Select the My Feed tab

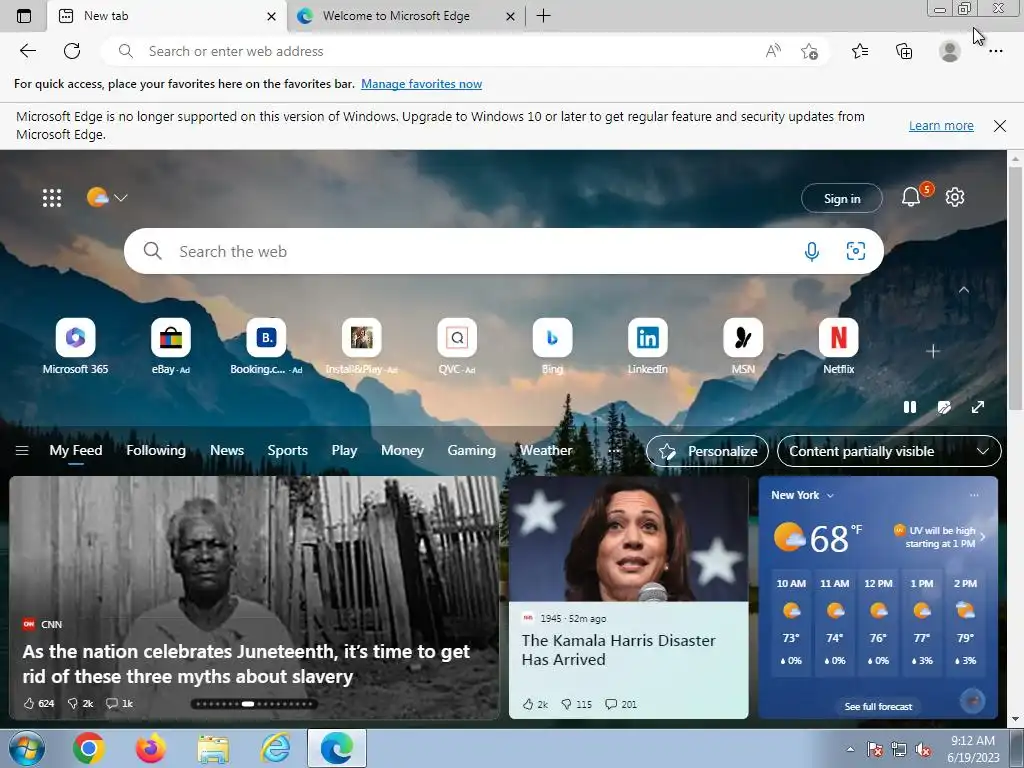tap(76, 451)
